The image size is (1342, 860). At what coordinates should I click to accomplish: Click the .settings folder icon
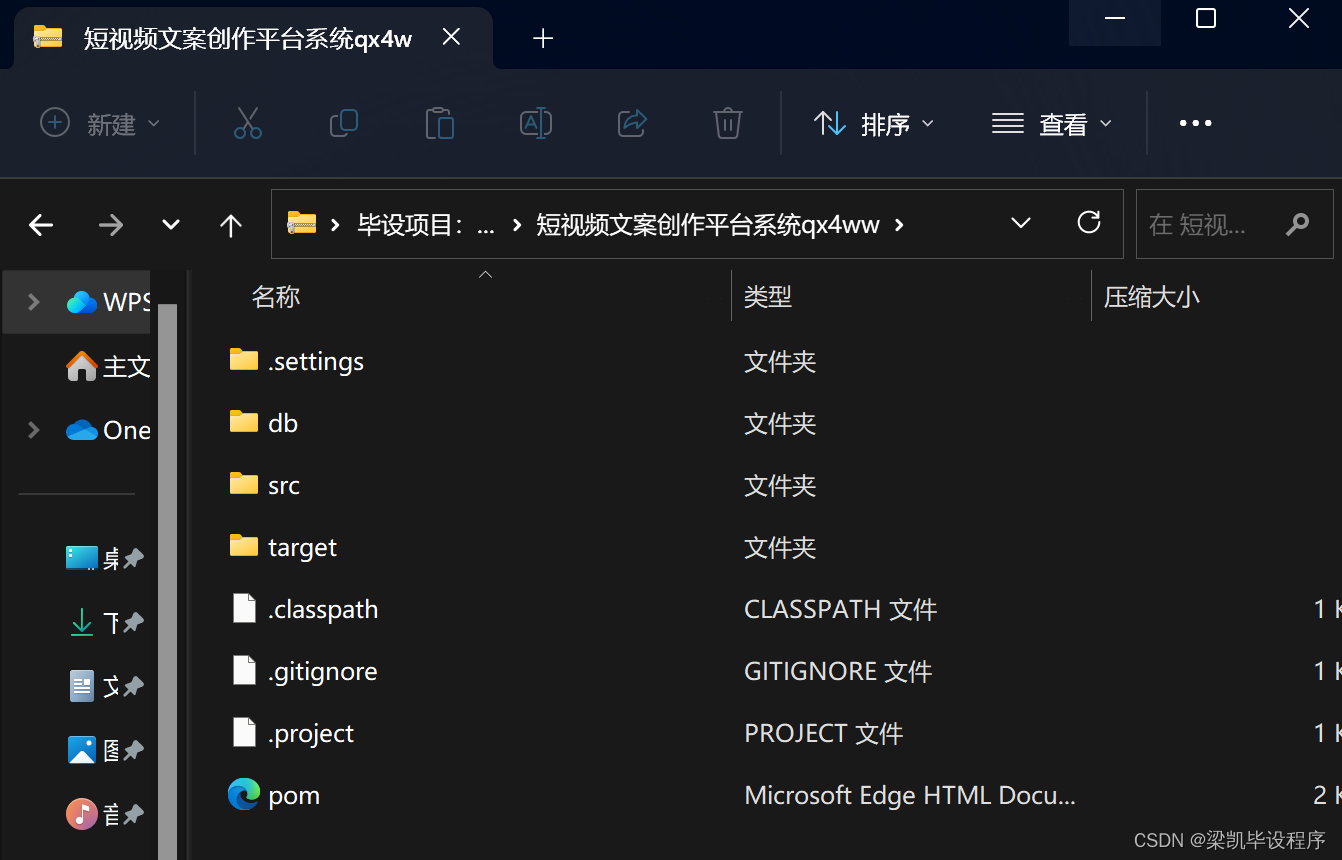pyautogui.click(x=244, y=359)
